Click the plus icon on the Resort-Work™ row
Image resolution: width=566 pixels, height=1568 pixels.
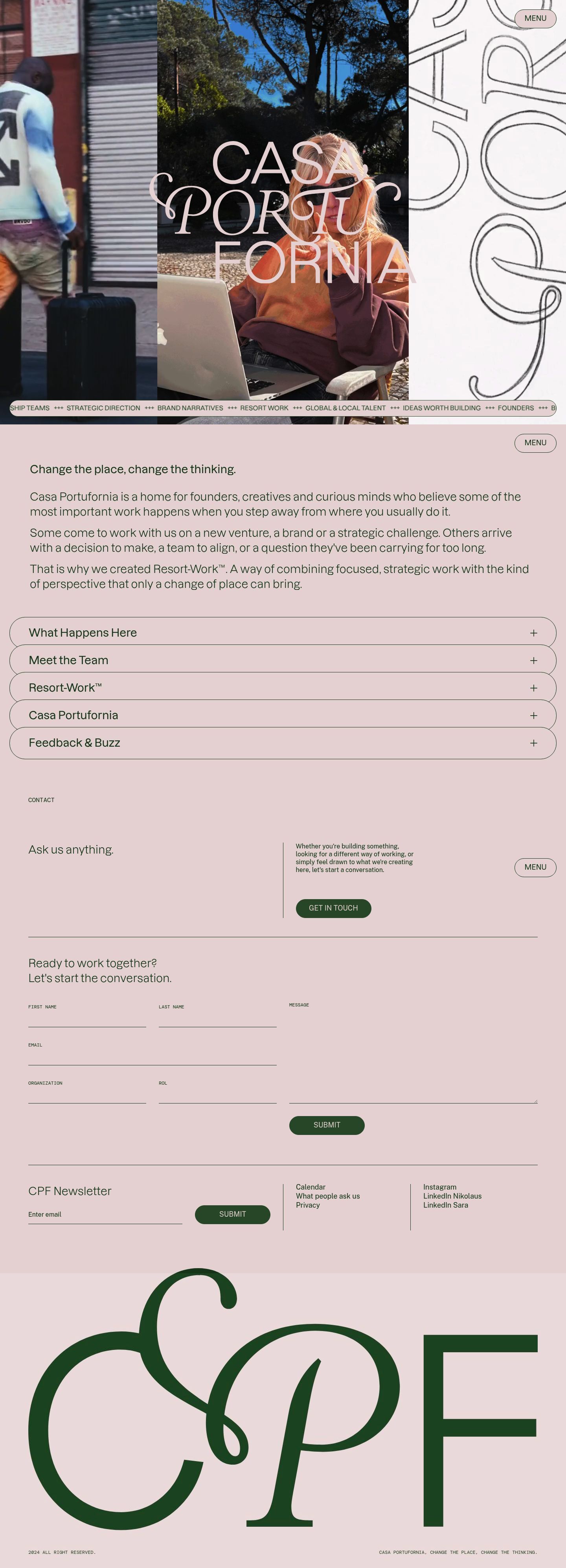point(533,688)
